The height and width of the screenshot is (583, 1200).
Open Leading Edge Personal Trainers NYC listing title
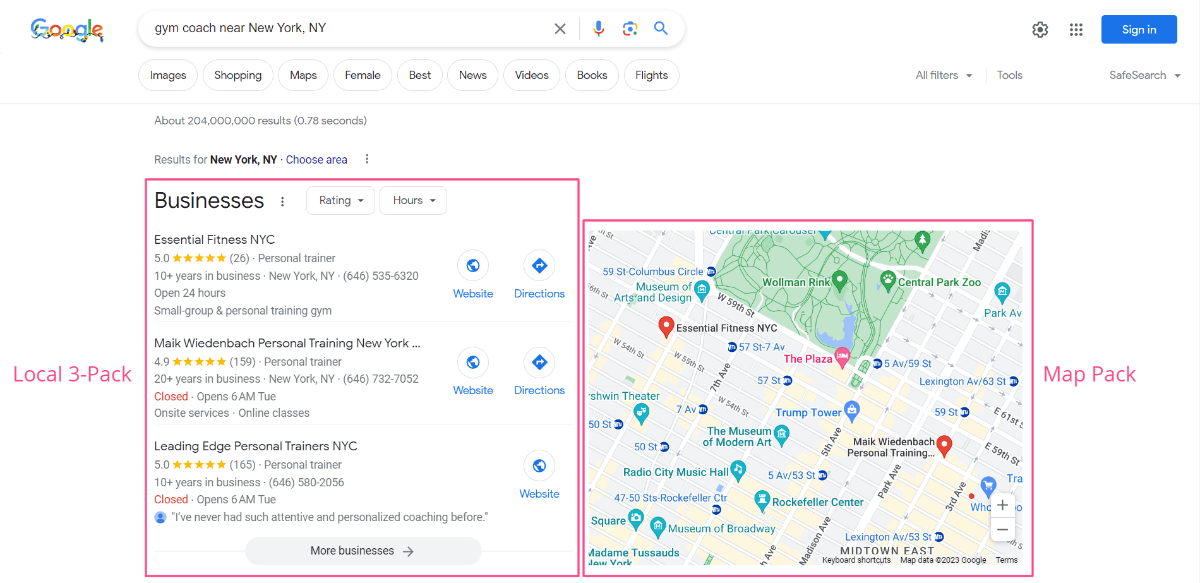click(255, 446)
